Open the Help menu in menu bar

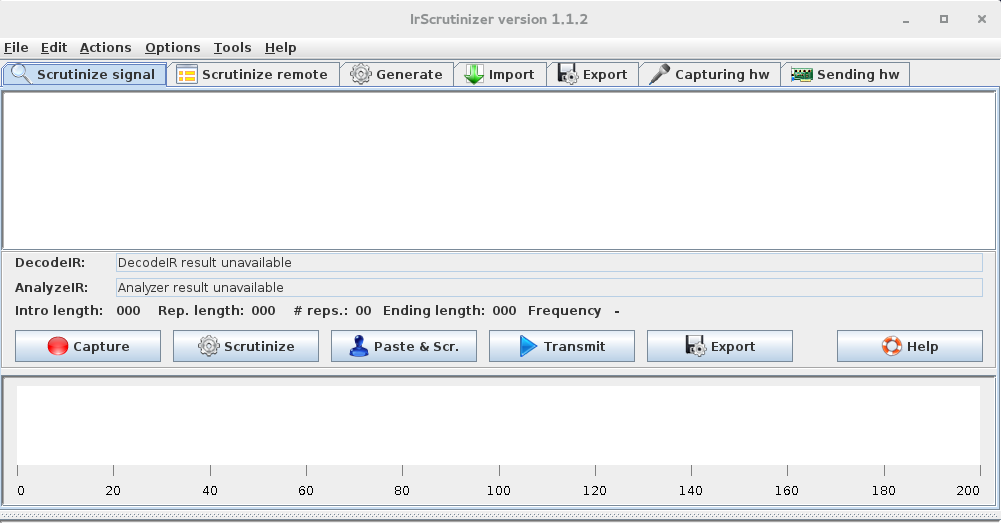pos(280,48)
